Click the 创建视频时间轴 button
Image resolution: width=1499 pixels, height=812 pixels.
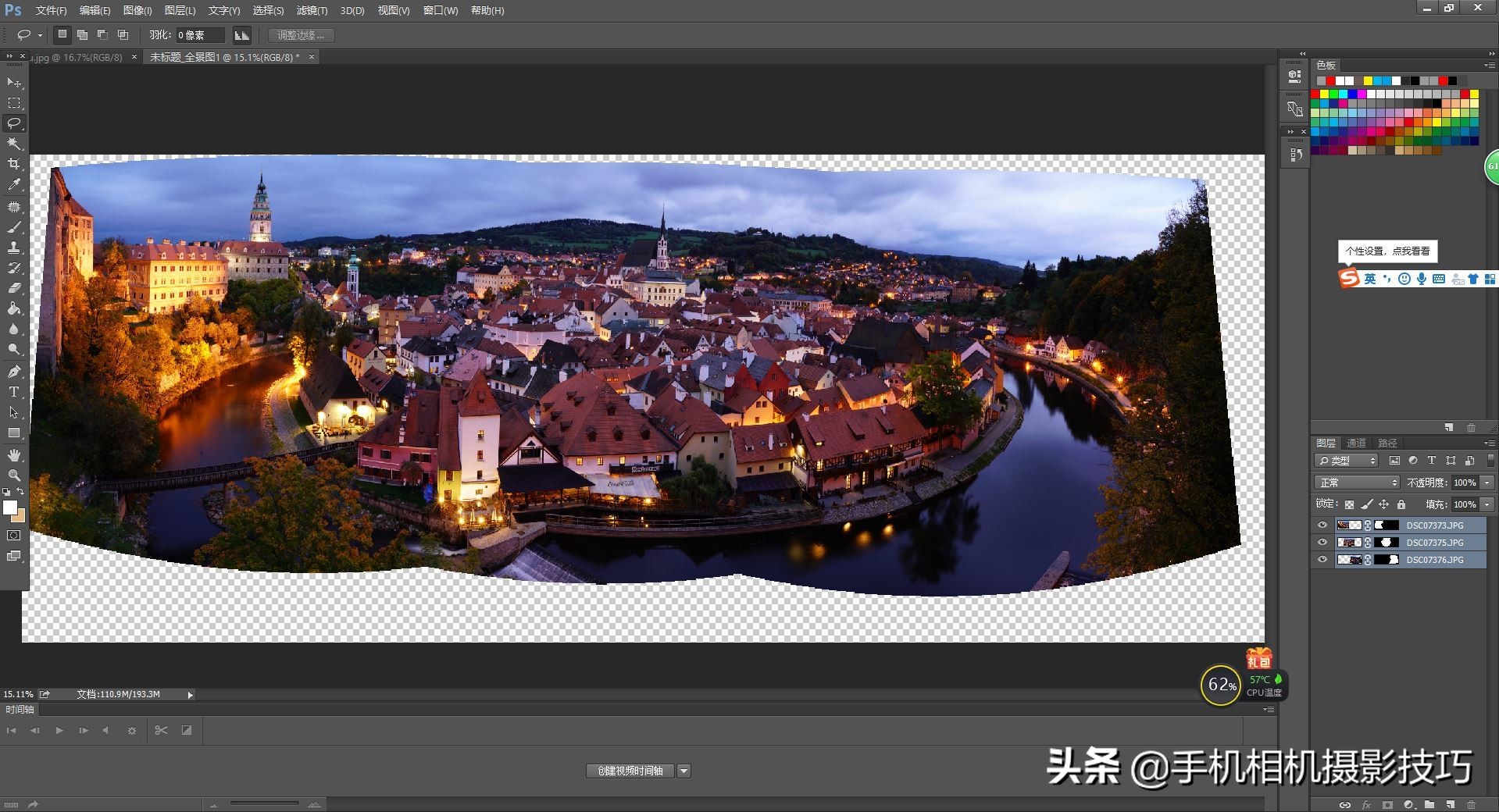point(630,771)
